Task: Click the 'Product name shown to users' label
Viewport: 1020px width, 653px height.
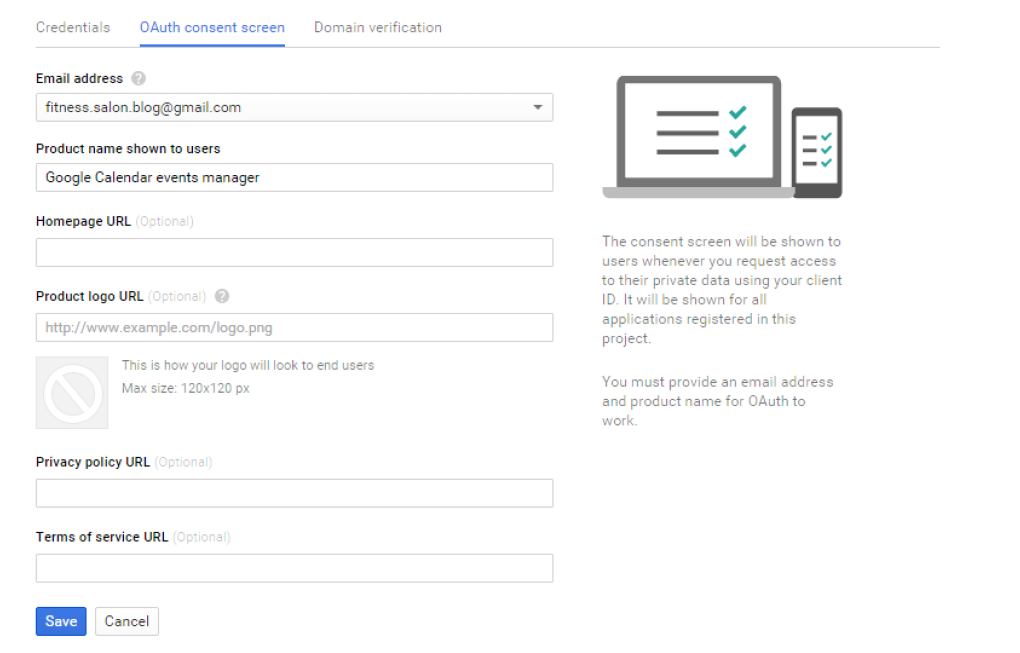Action: click(x=128, y=149)
